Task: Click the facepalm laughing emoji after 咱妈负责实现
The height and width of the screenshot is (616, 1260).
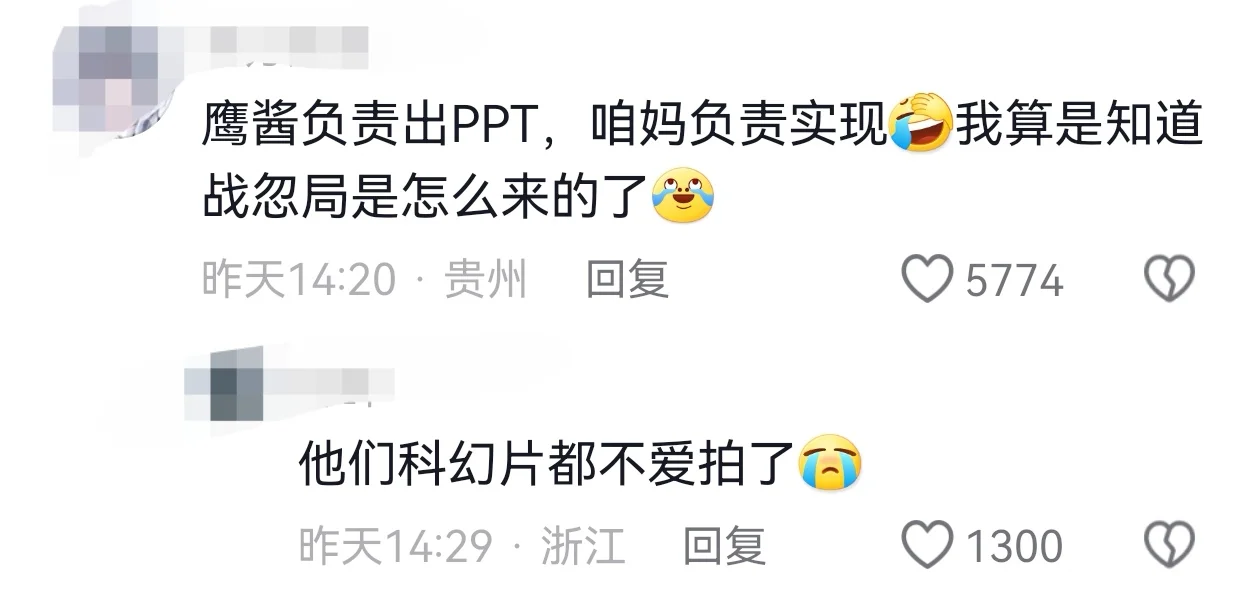Action: 921,123
